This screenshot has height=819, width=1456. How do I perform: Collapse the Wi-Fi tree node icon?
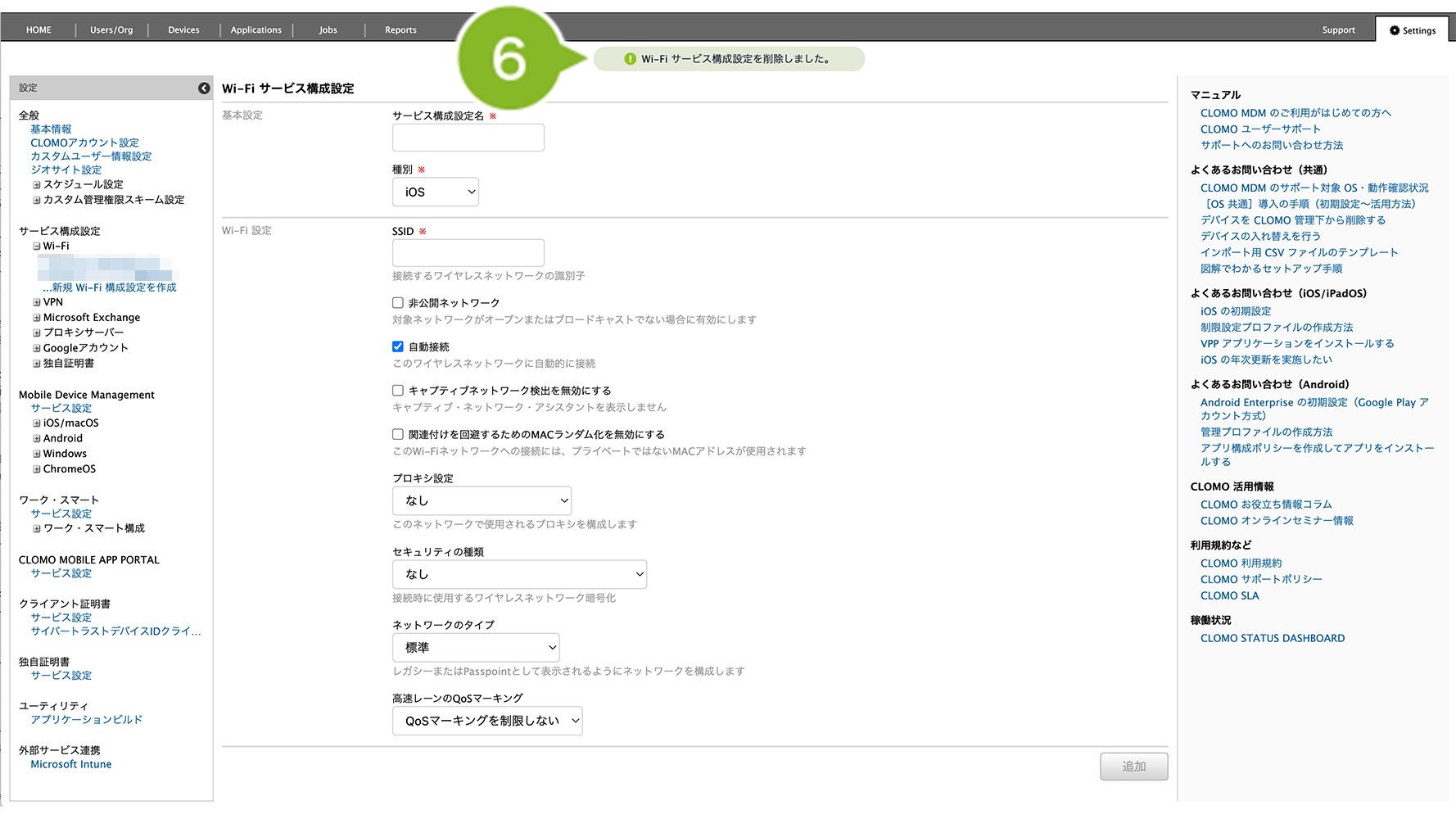pyautogui.click(x=37, y=247)
